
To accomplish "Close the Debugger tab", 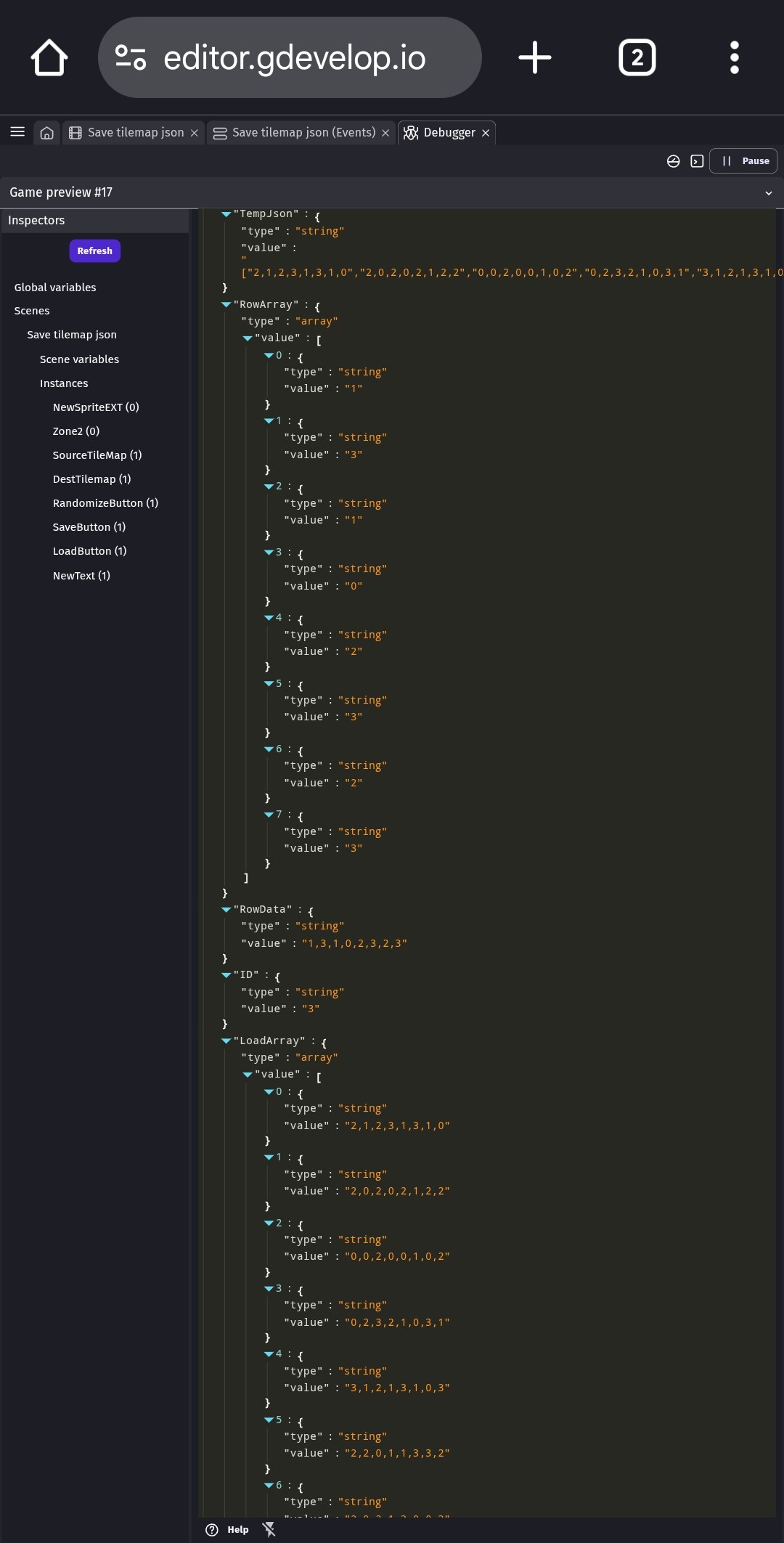I will tap(486, 133).
